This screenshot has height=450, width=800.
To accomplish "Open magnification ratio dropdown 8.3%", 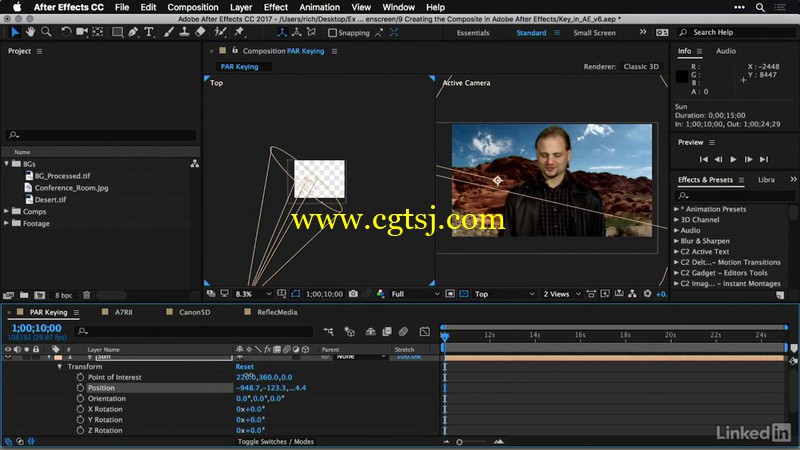I will click(253, 294).
